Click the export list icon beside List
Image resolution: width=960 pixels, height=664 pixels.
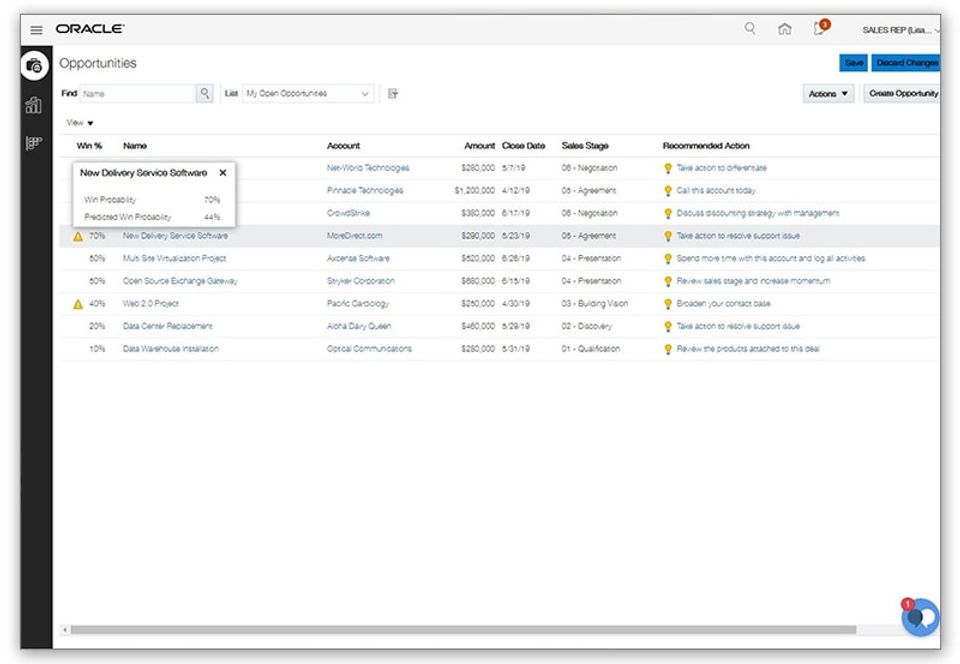click(x=393, y=94)
